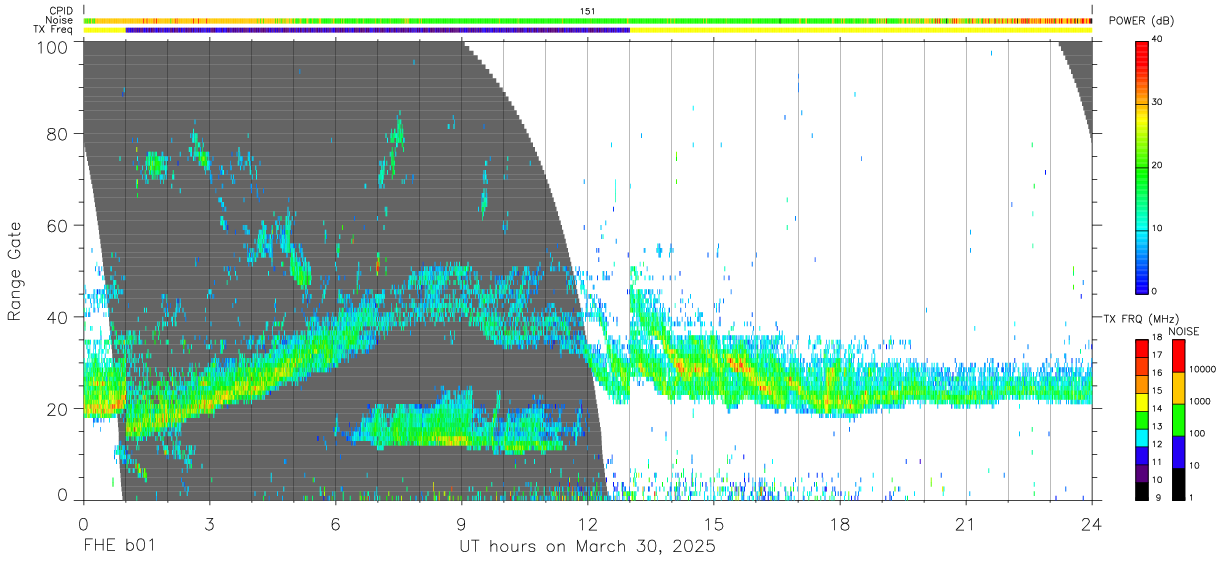Select the 21 tick on the UT hours axis
The height and width of the screenshot is (567, 1228).
[x=966, y=524]
